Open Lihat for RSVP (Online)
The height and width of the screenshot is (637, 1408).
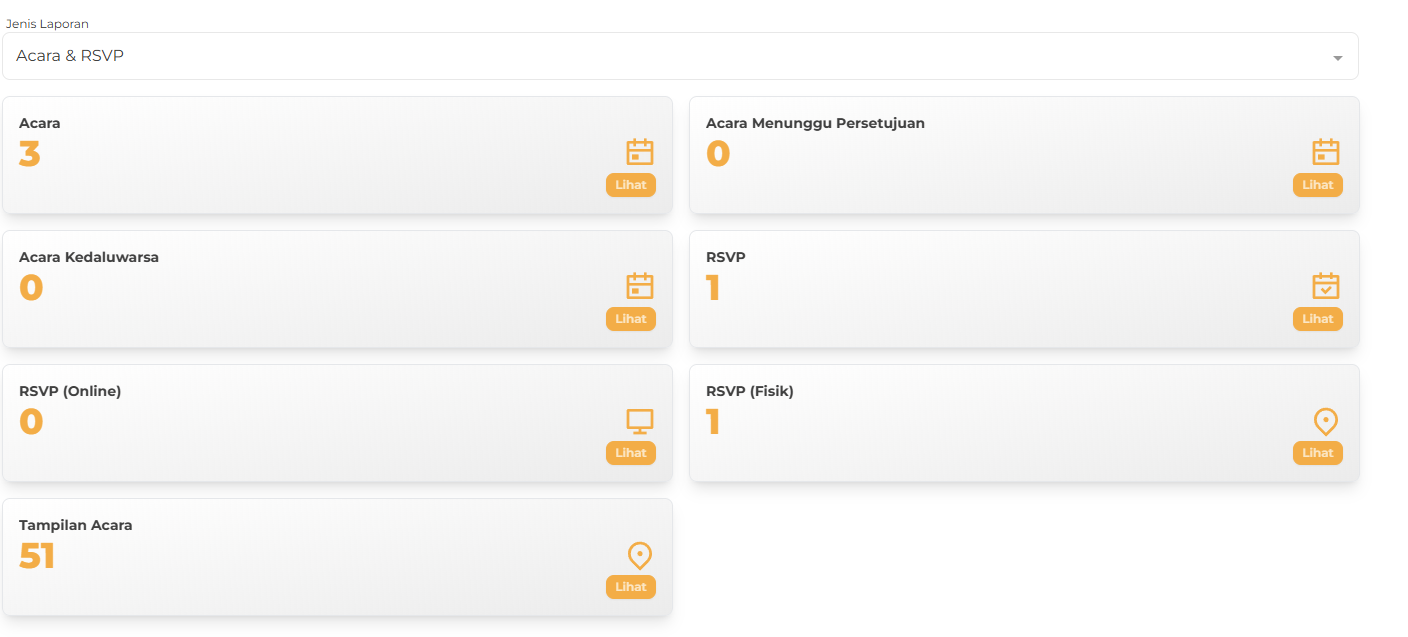pos(631,453)
